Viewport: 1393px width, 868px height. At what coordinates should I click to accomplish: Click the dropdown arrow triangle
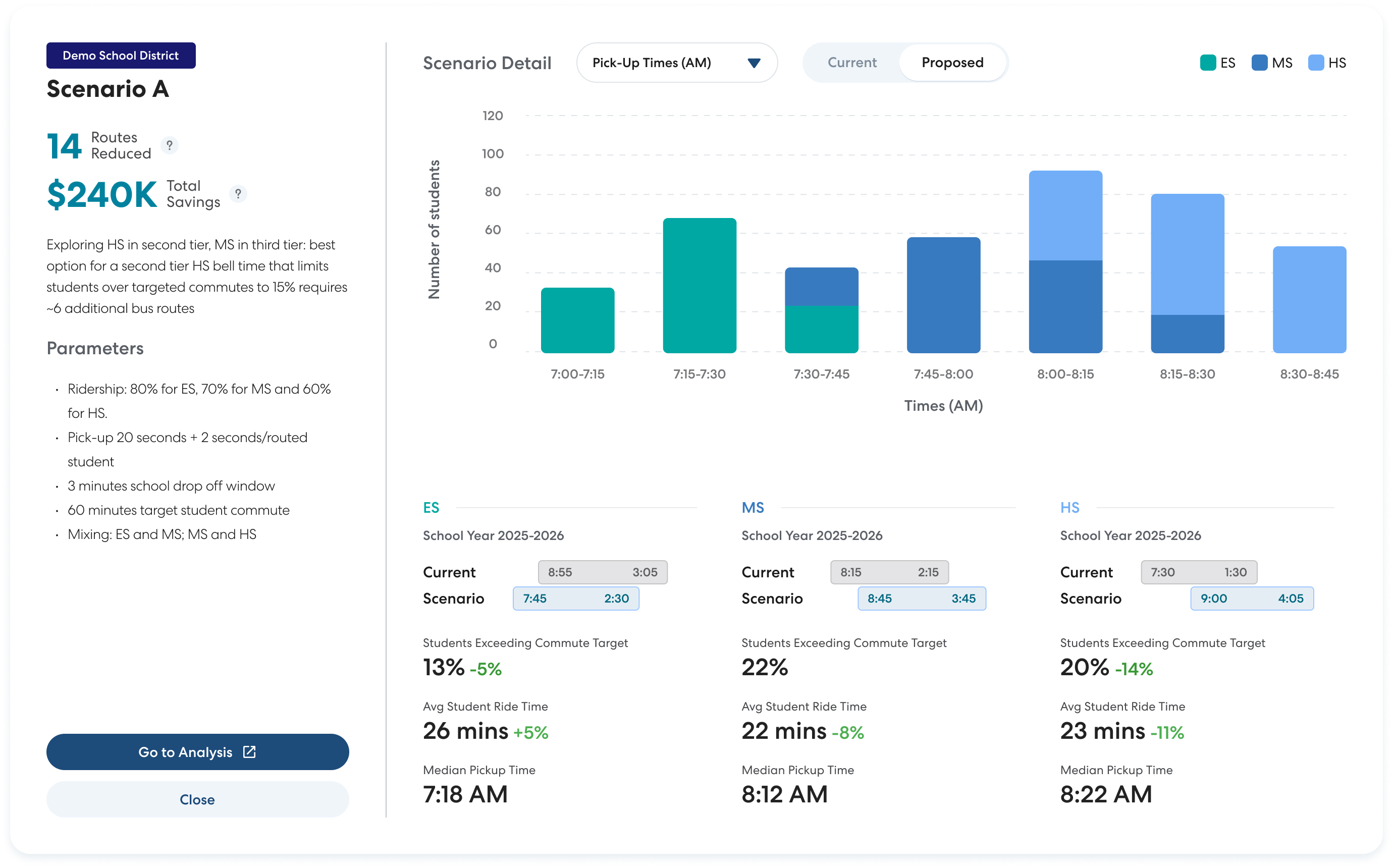pyautogui.click(x=754, y=63)
